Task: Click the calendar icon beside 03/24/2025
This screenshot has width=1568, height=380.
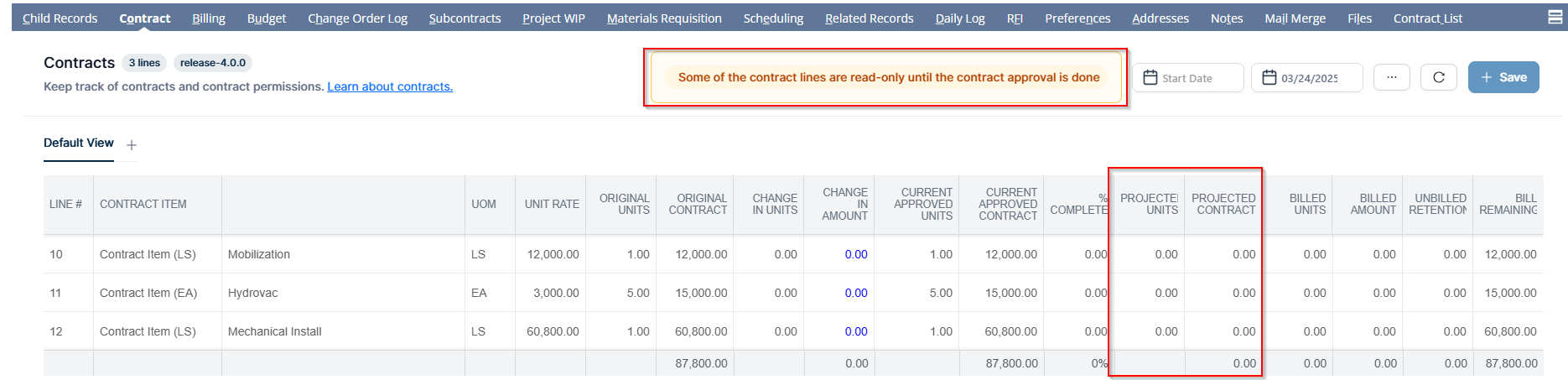Action: (1269, 77)
